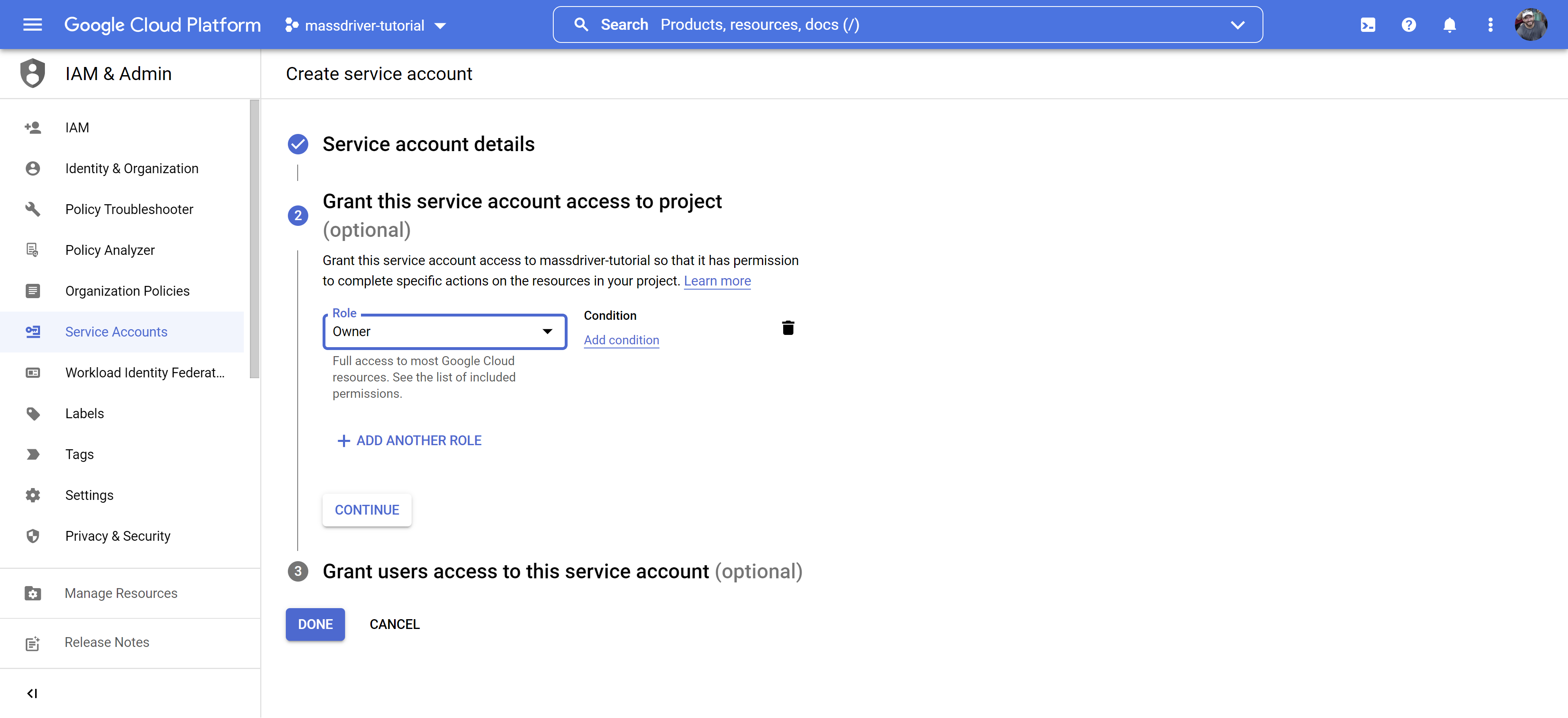Open the hamburger navigation menu
The height and width of the screenshot is (718, 1568).
32,25
